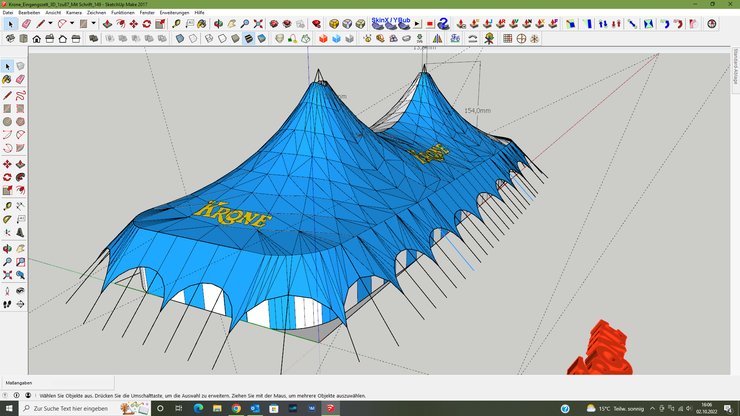The width and height of the screenshot is (740, 416).
Task: Pick the Eraser tool in top toolbar
Action: (x=26, y=24)
